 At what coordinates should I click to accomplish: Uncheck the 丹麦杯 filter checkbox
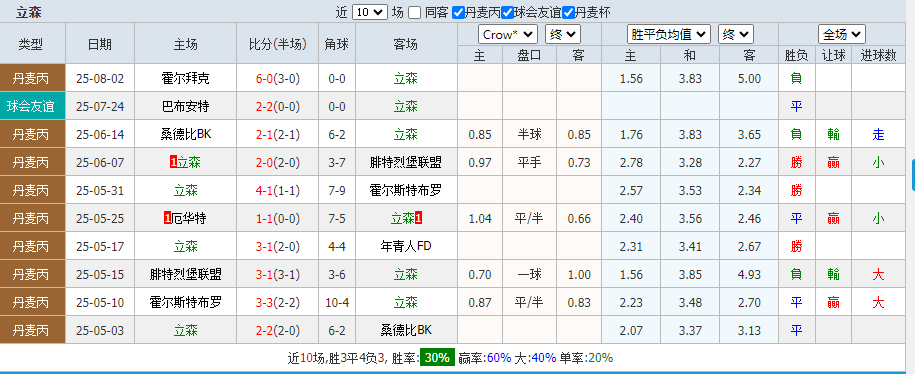[568, 12]
